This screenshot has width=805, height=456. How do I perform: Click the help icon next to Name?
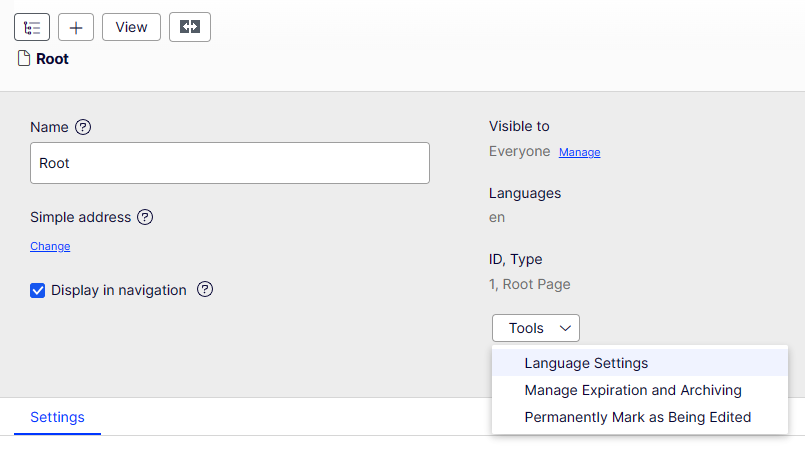(x=83, y=127)
